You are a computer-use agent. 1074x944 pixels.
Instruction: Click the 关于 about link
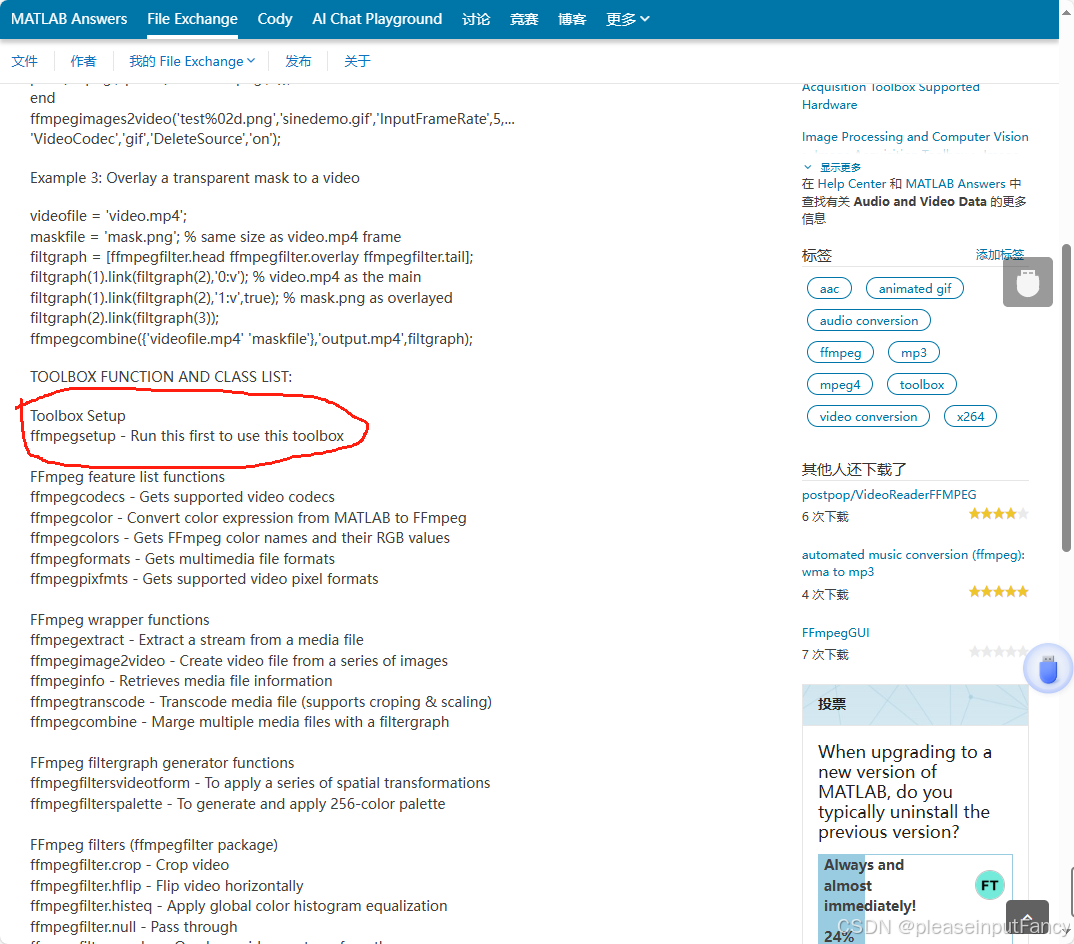tap(358, 61)
